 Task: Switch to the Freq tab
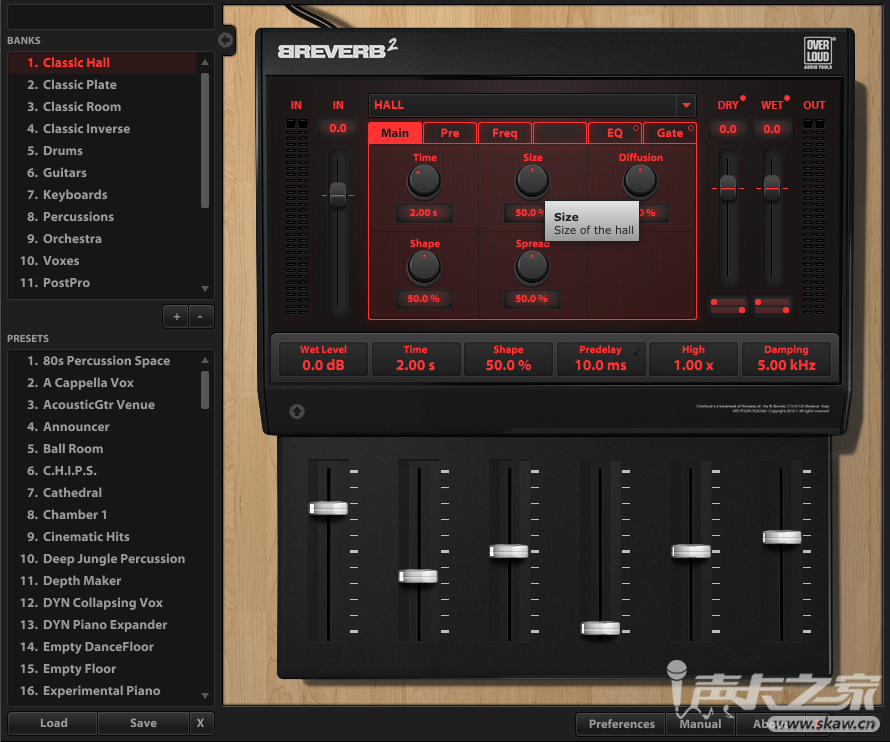point(505,133)
